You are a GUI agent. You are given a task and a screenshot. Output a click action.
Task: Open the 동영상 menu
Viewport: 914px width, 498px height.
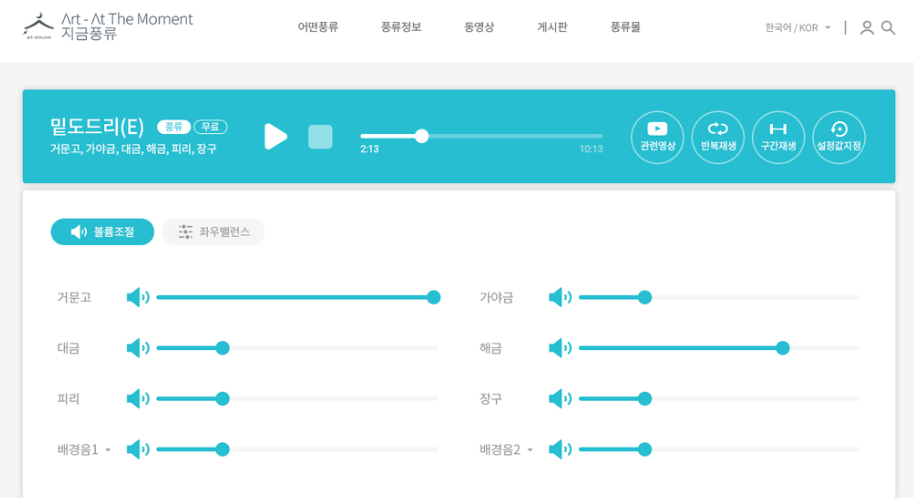coord(479,27)
